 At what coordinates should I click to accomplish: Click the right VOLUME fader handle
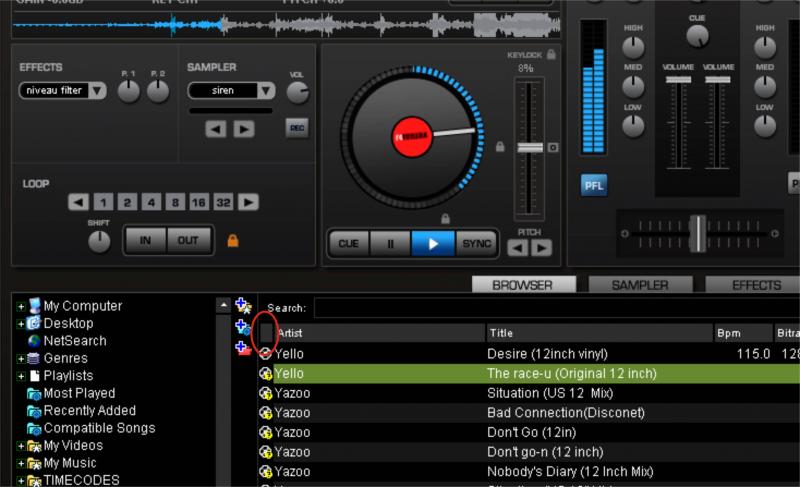click(717, 80)
